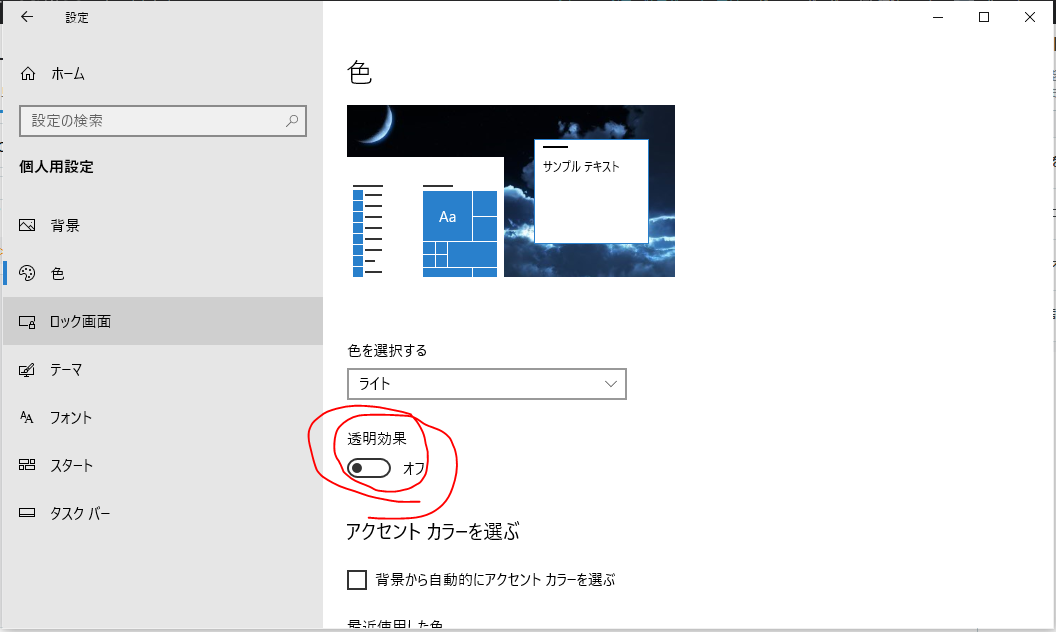1056x632 pixels.
Task: Select the 色 menu item
Action: coord(163,273)
